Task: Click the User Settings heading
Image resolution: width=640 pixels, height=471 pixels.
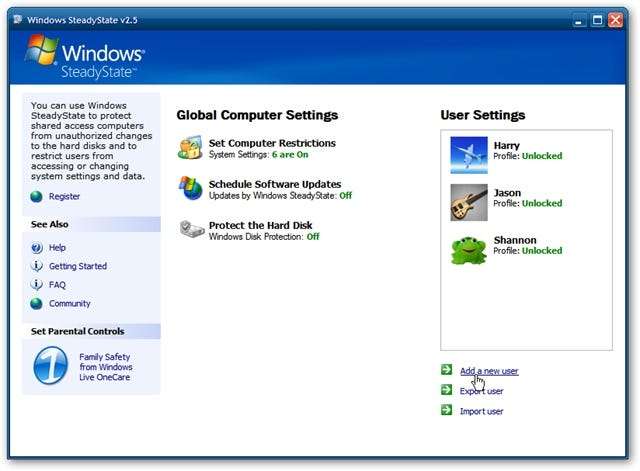Action: 483,115
